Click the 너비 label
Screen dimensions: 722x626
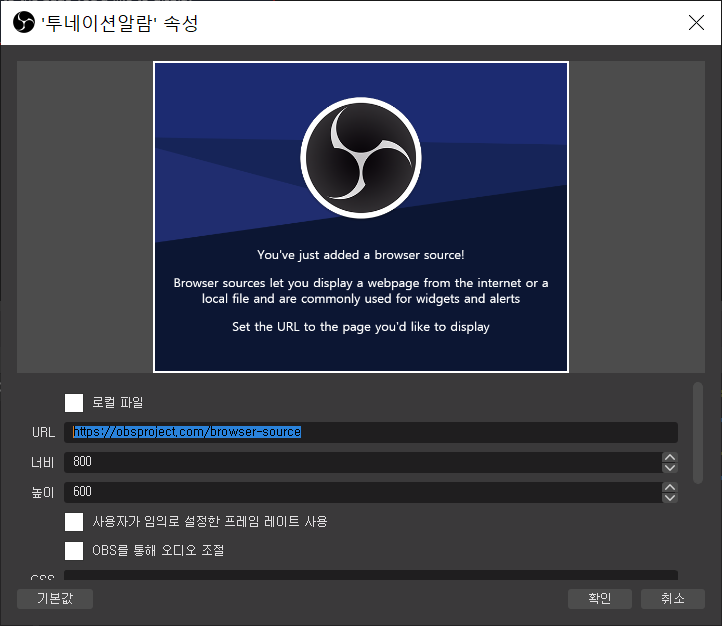[x=43, y=462]
